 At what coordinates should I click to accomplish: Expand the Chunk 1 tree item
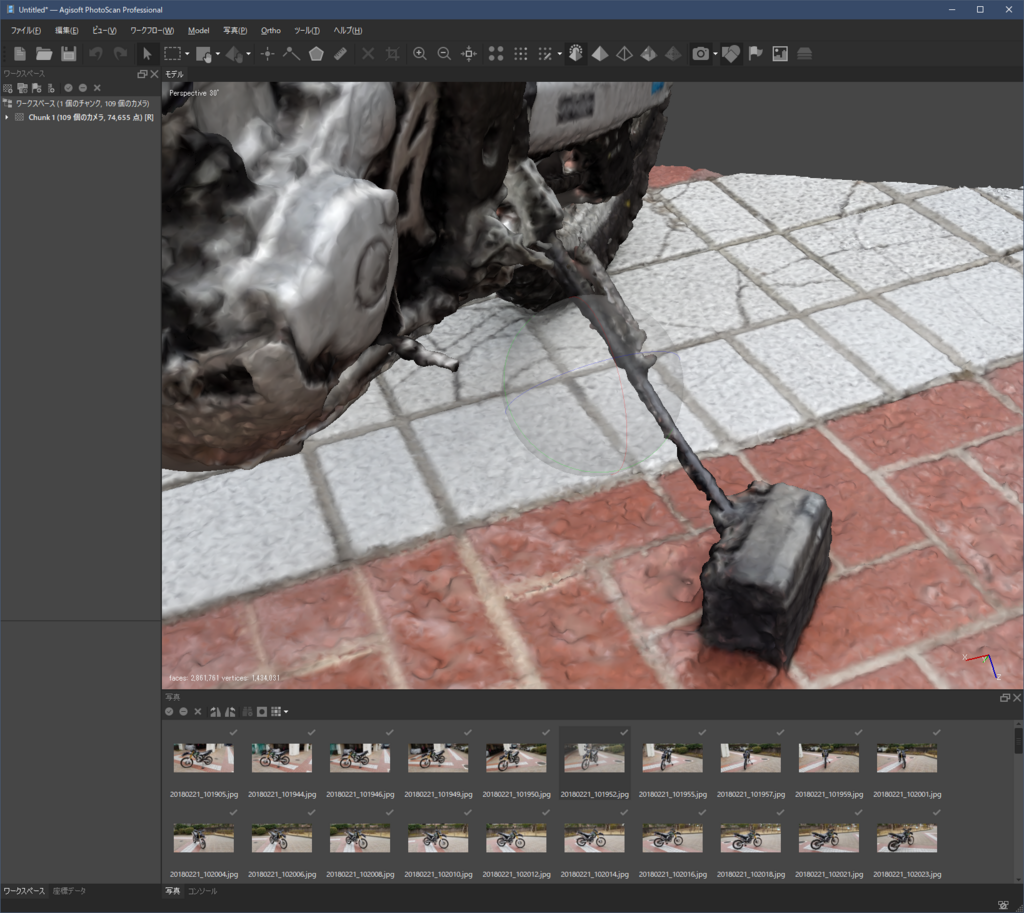(x=7, y=118)
